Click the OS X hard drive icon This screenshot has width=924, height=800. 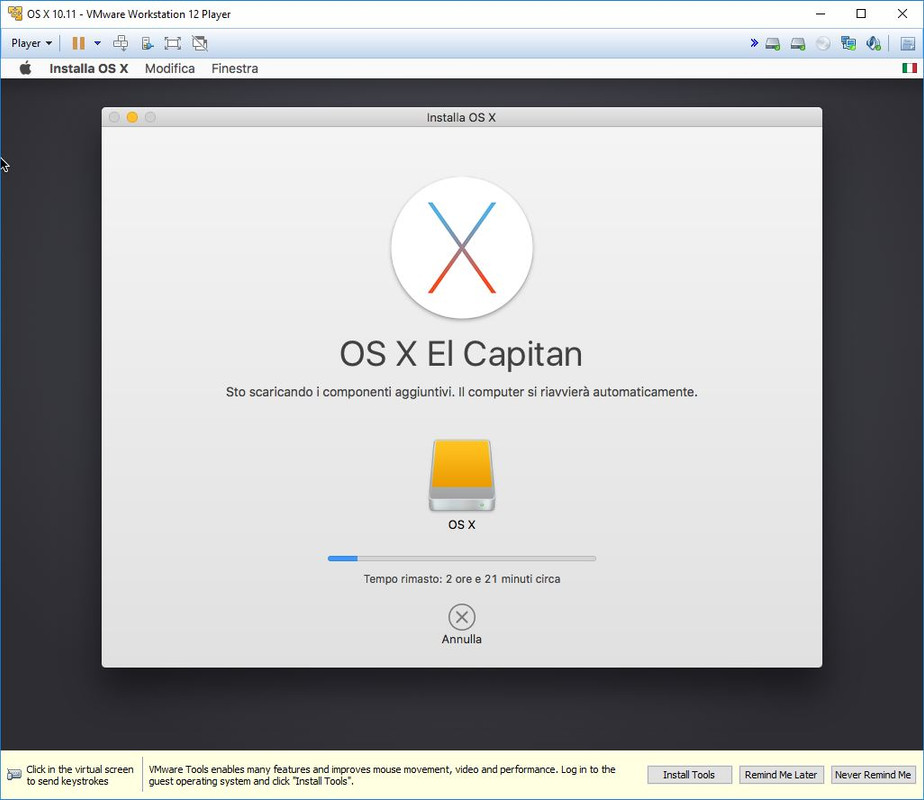pyautogui.click(x=462, y=475)
